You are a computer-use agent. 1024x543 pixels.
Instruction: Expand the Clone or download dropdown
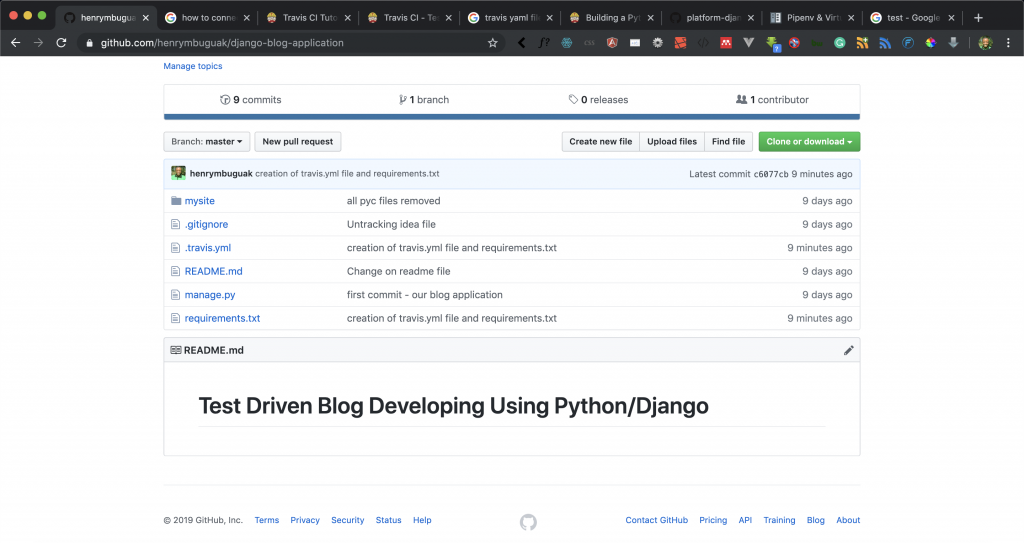tap(809, 141)
